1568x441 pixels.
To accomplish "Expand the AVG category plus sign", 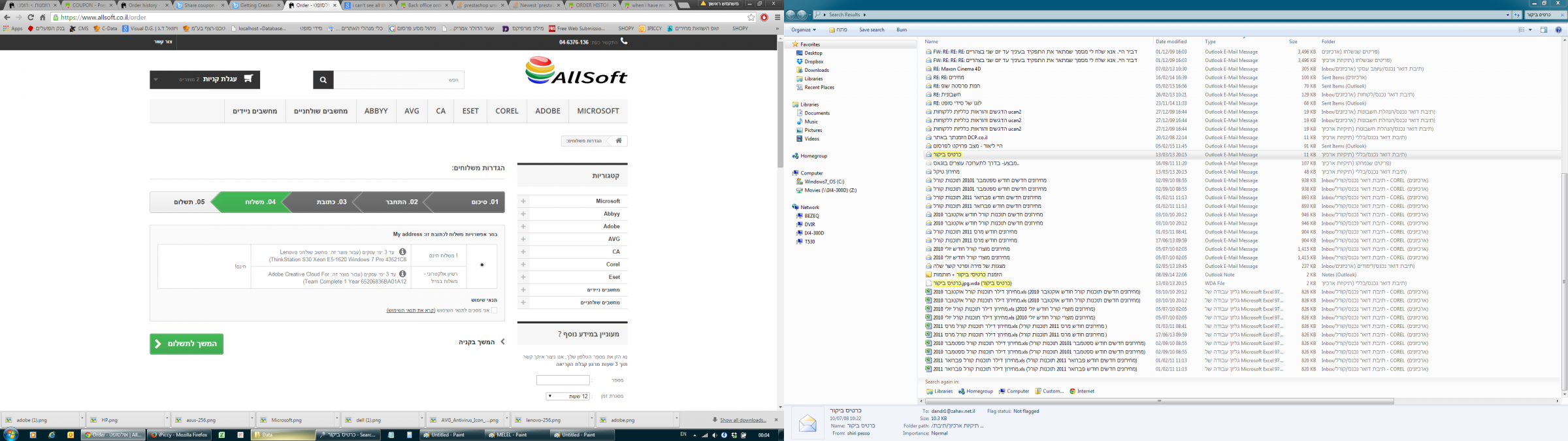I will 523,239.
